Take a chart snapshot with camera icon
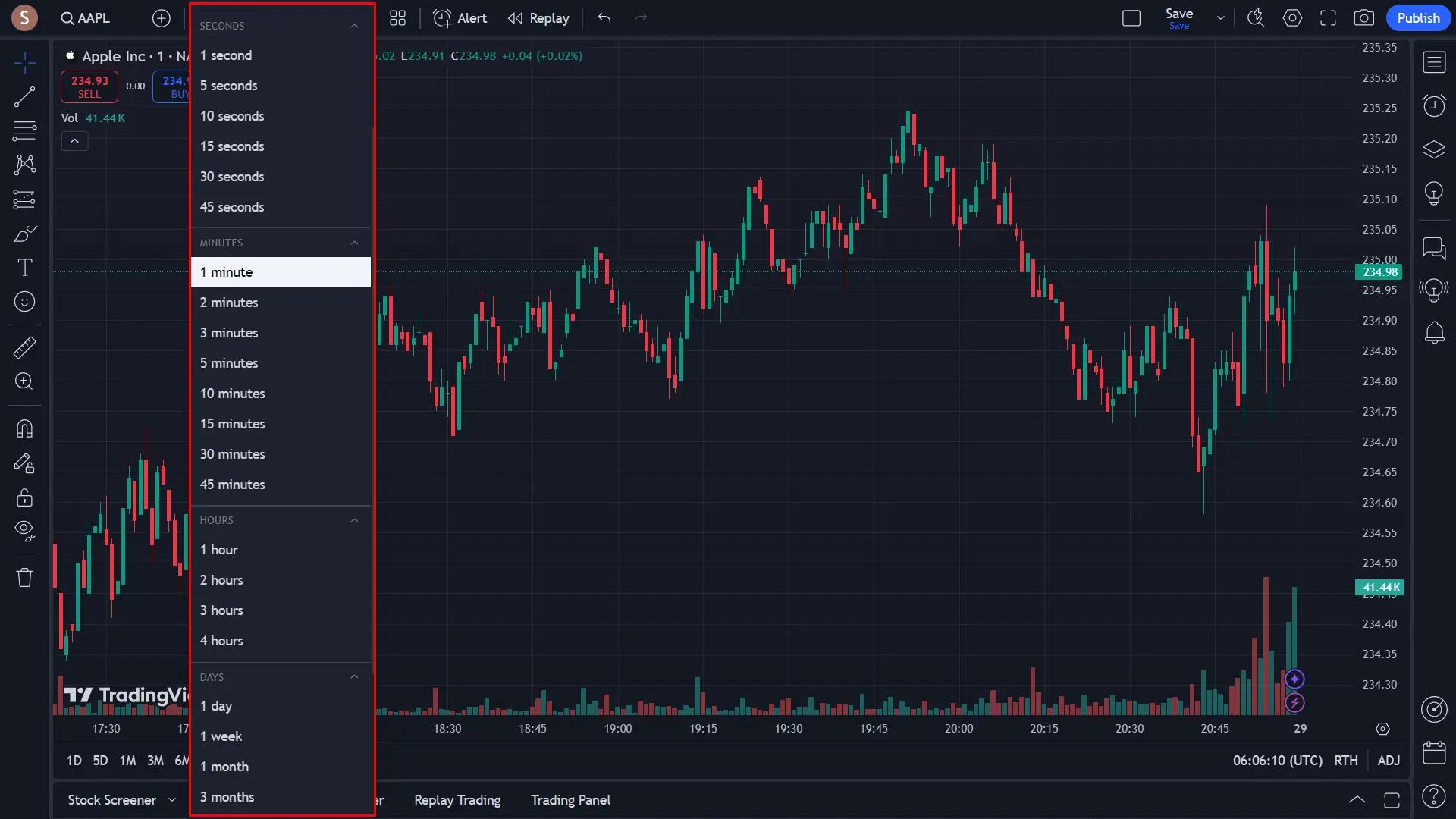1456x819 pixels. pyautogui.click(x=1363, y=18)
